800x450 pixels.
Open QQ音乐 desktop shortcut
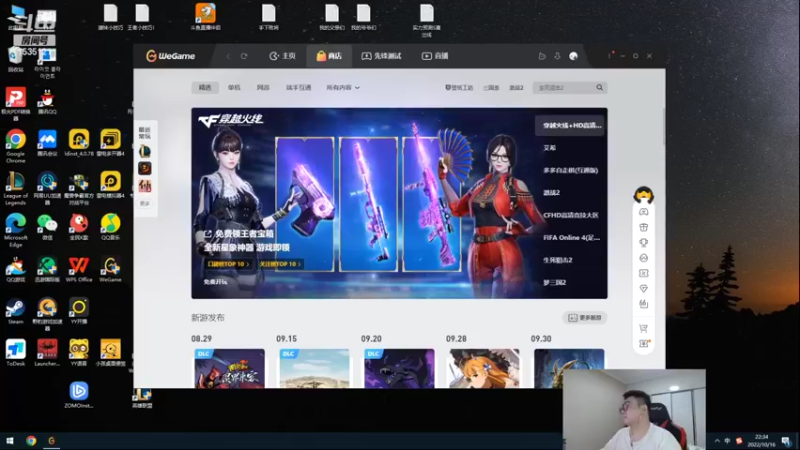[x=111, y=227]
